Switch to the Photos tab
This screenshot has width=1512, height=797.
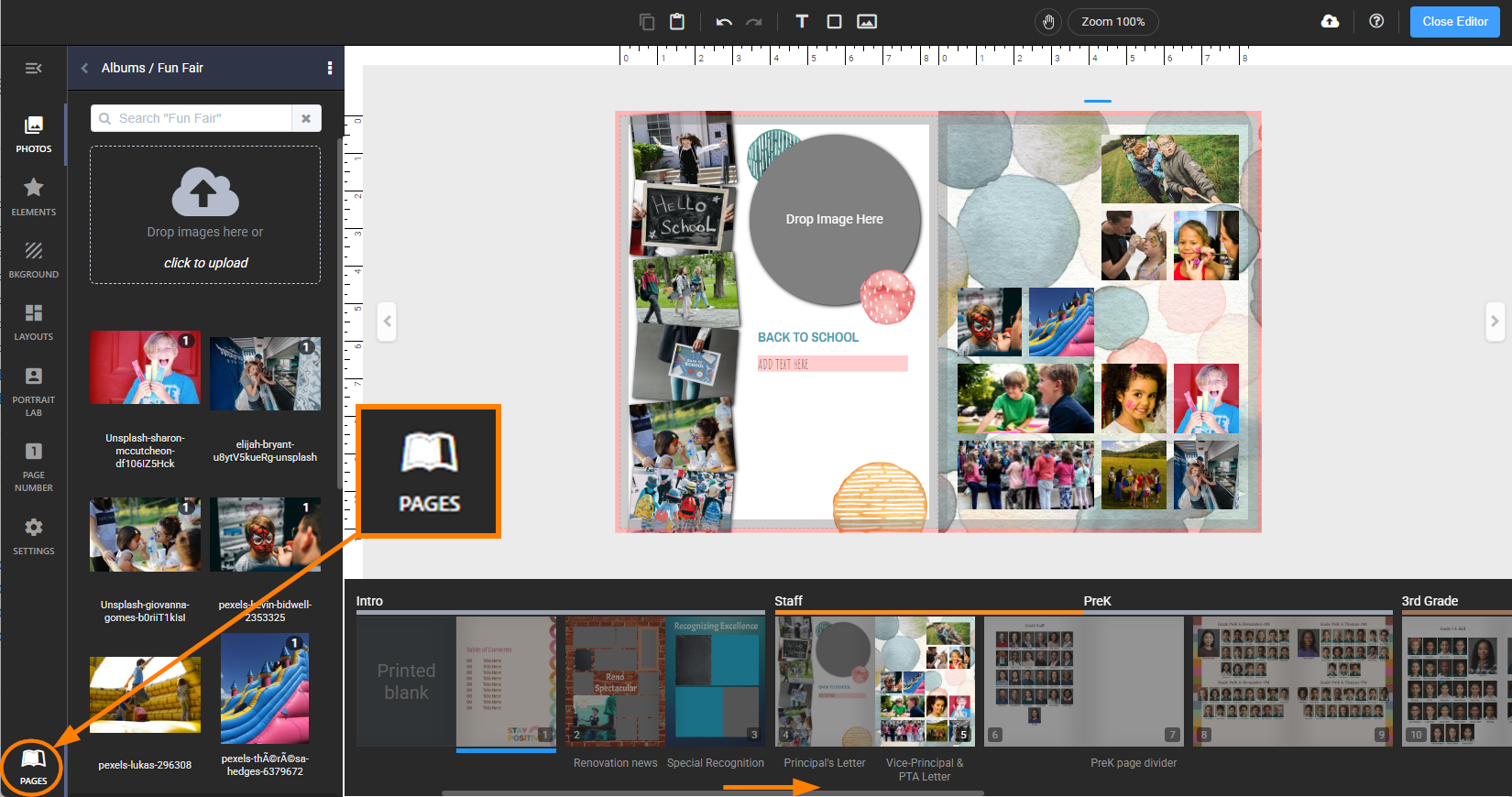[x=34, y=134]
